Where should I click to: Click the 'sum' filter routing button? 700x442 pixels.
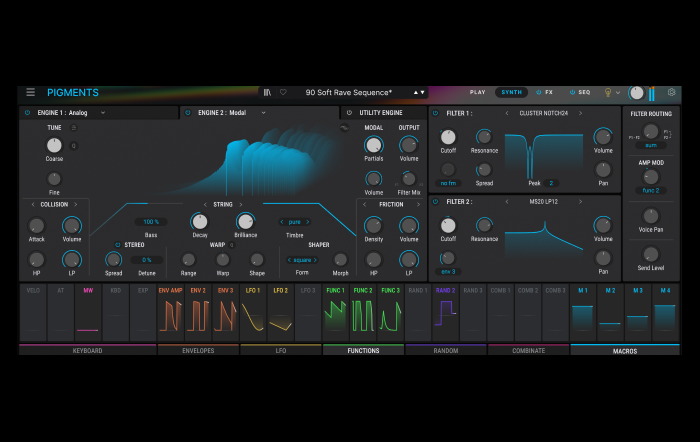(x=651, y=146)
